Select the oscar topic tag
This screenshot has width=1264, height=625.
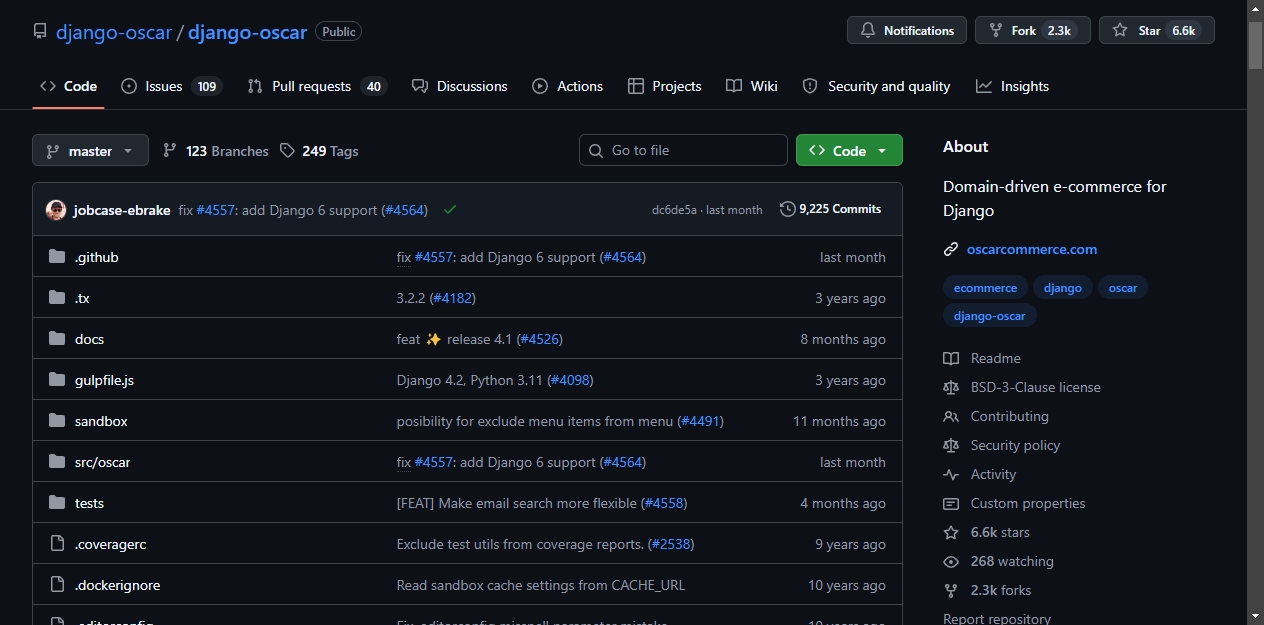1123,288
